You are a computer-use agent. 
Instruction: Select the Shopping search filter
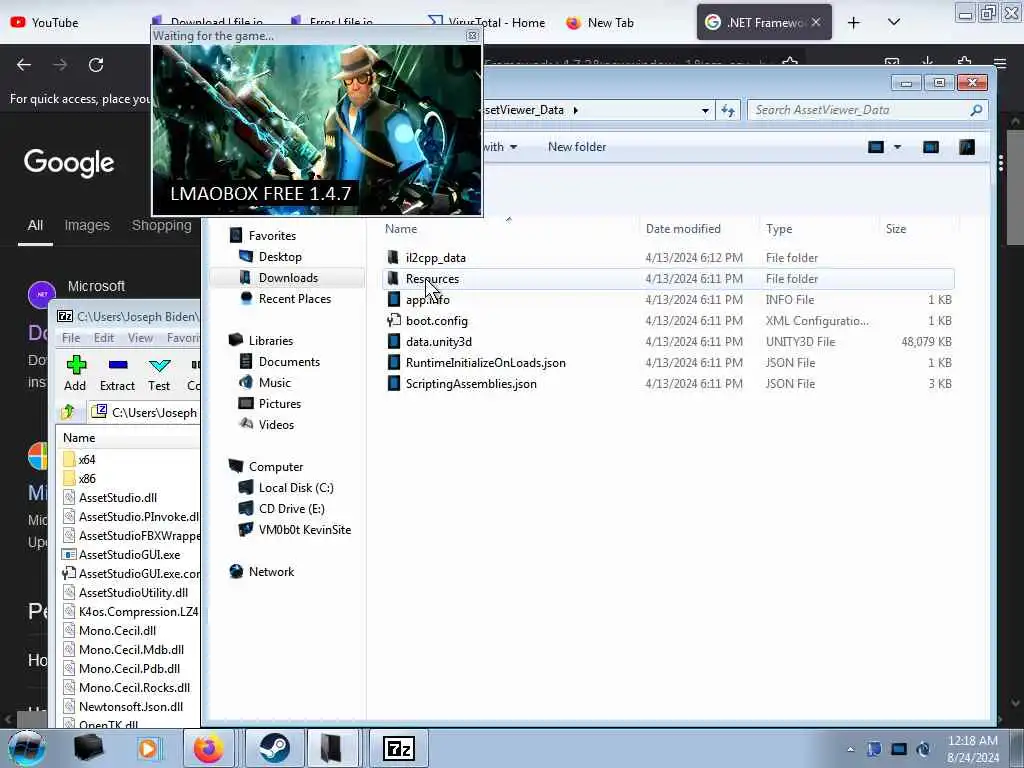tap(162, 225)
